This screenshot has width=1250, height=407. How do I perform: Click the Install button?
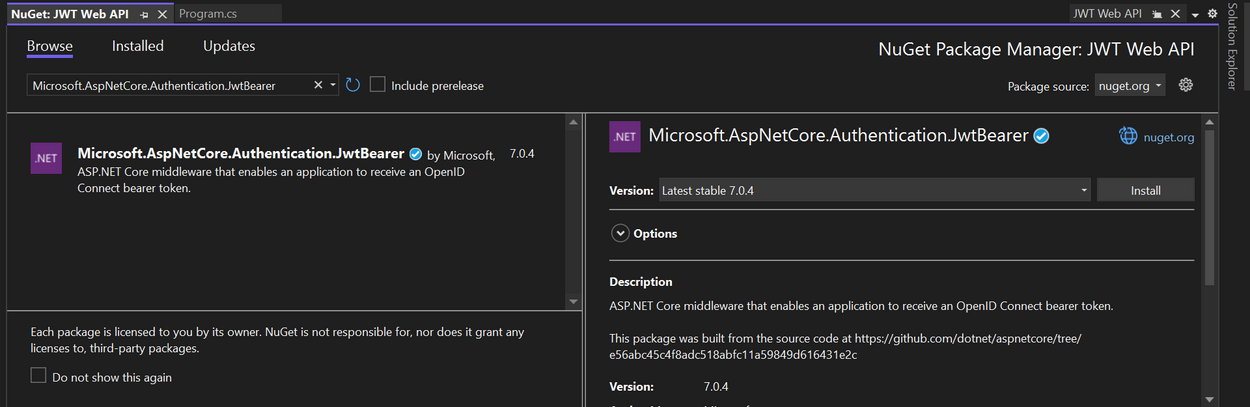(x=1145, y=190)
